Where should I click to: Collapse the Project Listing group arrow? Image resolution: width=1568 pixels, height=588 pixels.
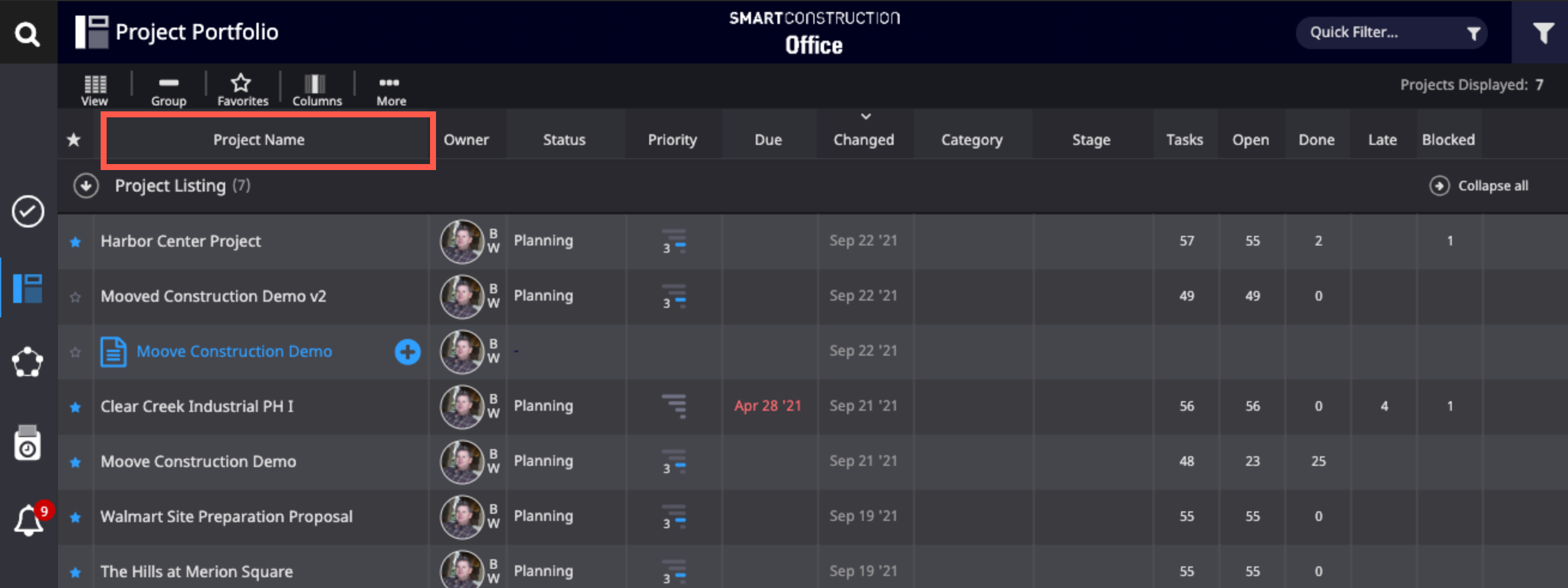[x=86, y=186]
